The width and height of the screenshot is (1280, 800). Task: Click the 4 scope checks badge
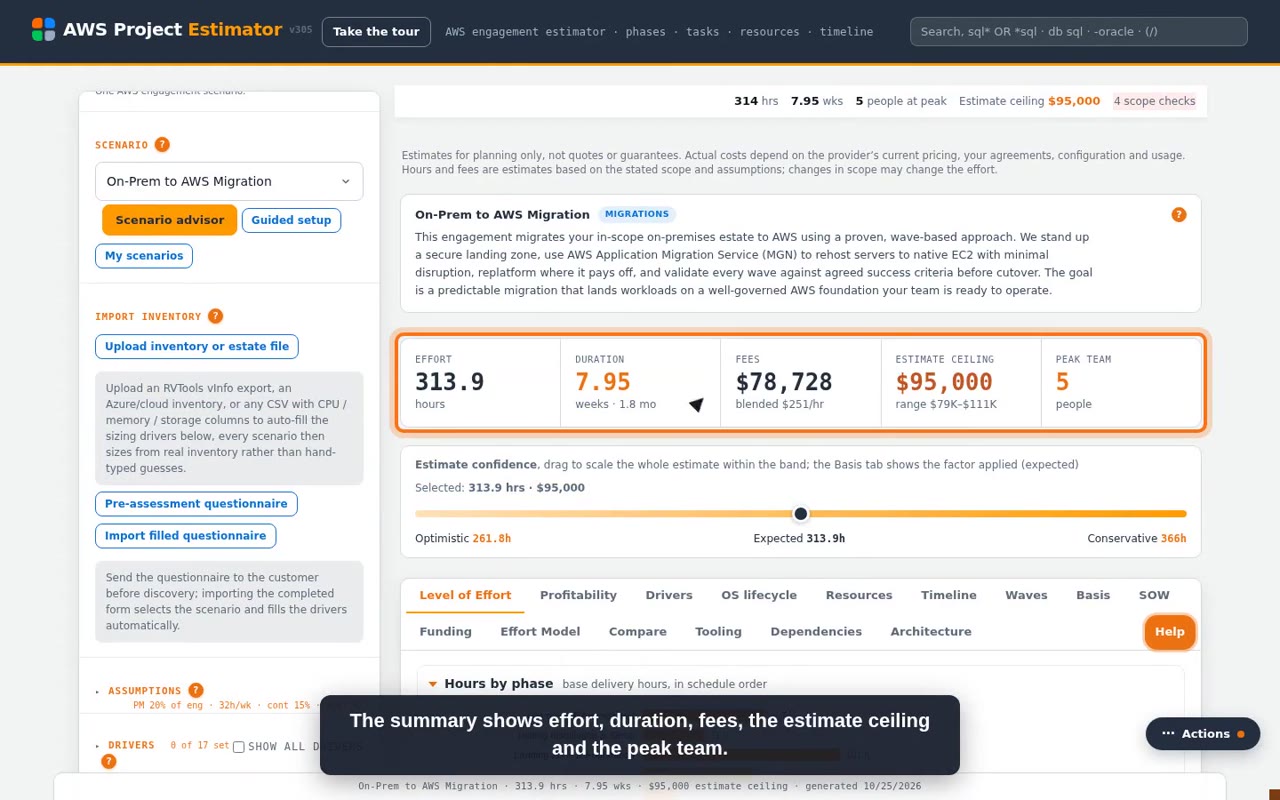[x=1155, y=101]
